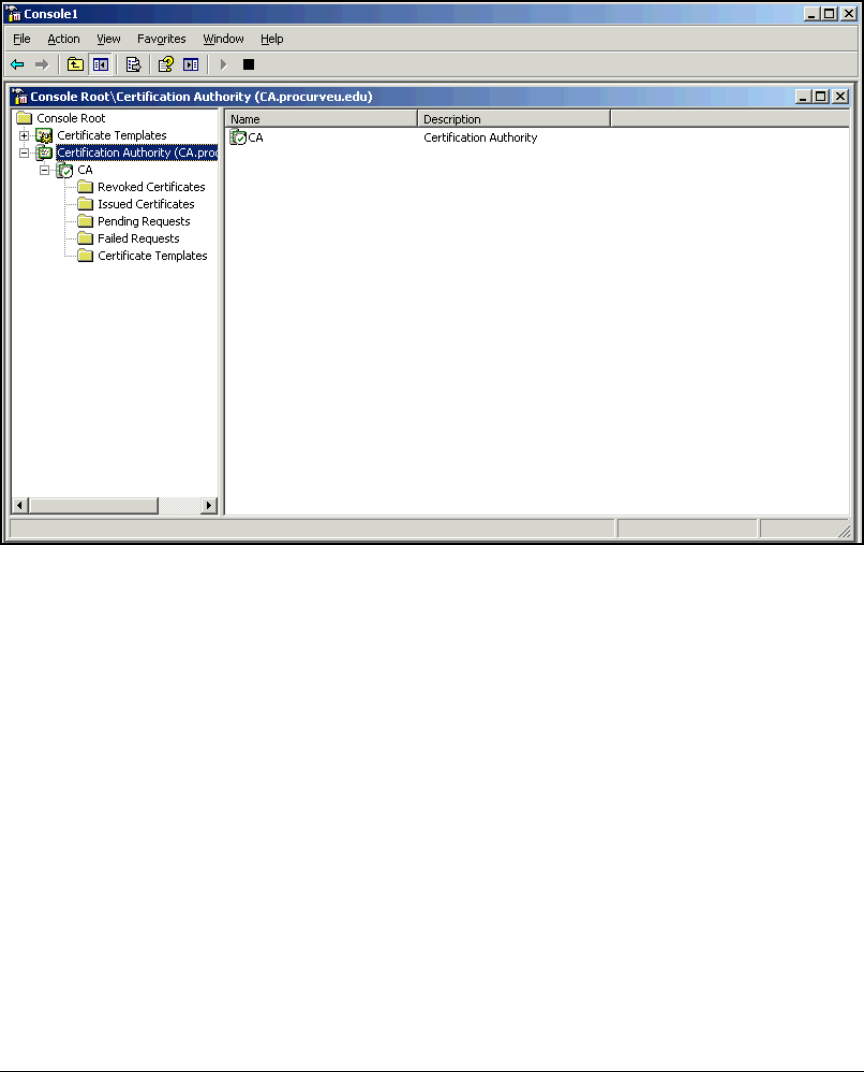Viewport: 864px width, 1072px height.
Task: Maximize the Console1 main window
Action: (x=829, y=14)
